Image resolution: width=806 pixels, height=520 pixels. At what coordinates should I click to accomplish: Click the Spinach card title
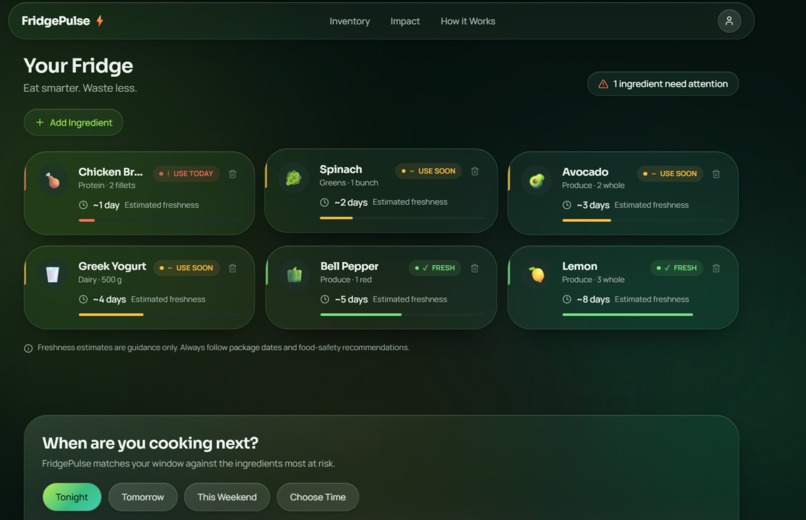click(x=341, y=170)
